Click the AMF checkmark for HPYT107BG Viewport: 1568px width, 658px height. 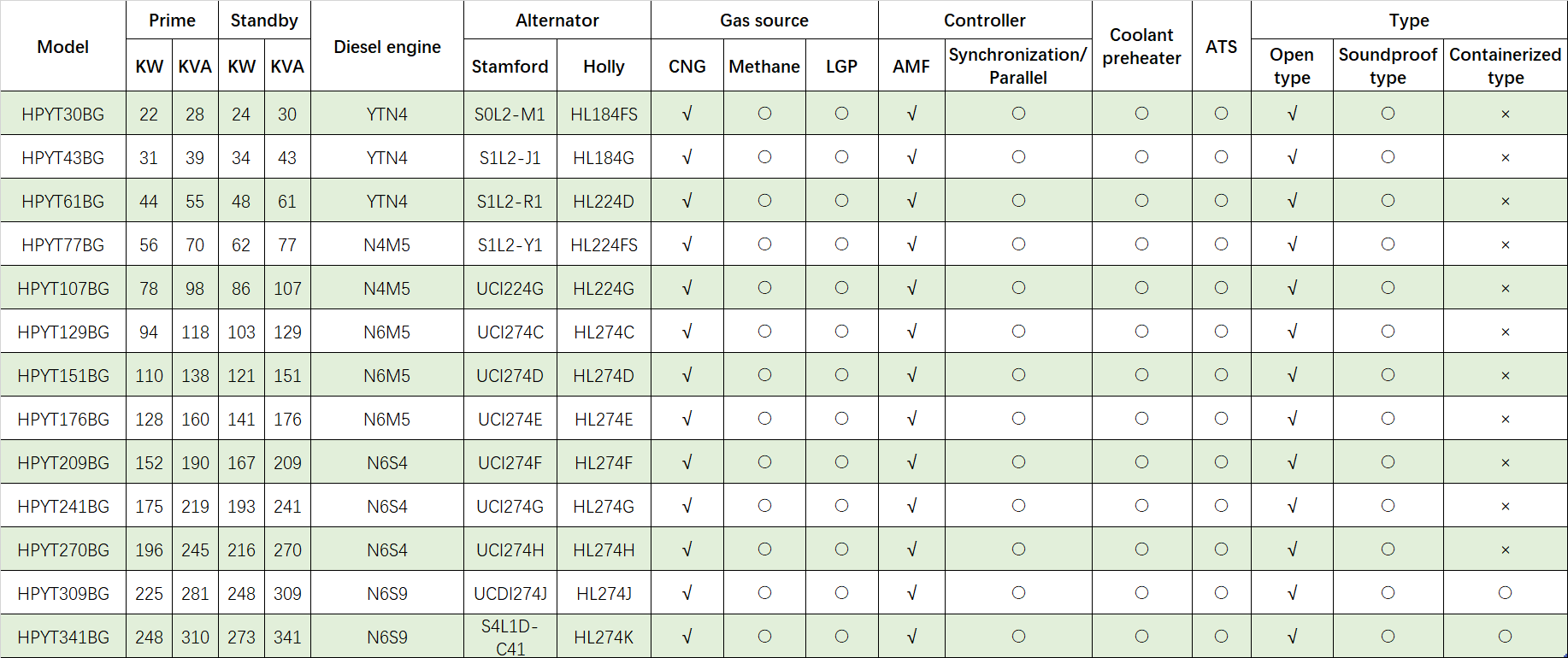(911, 288)
